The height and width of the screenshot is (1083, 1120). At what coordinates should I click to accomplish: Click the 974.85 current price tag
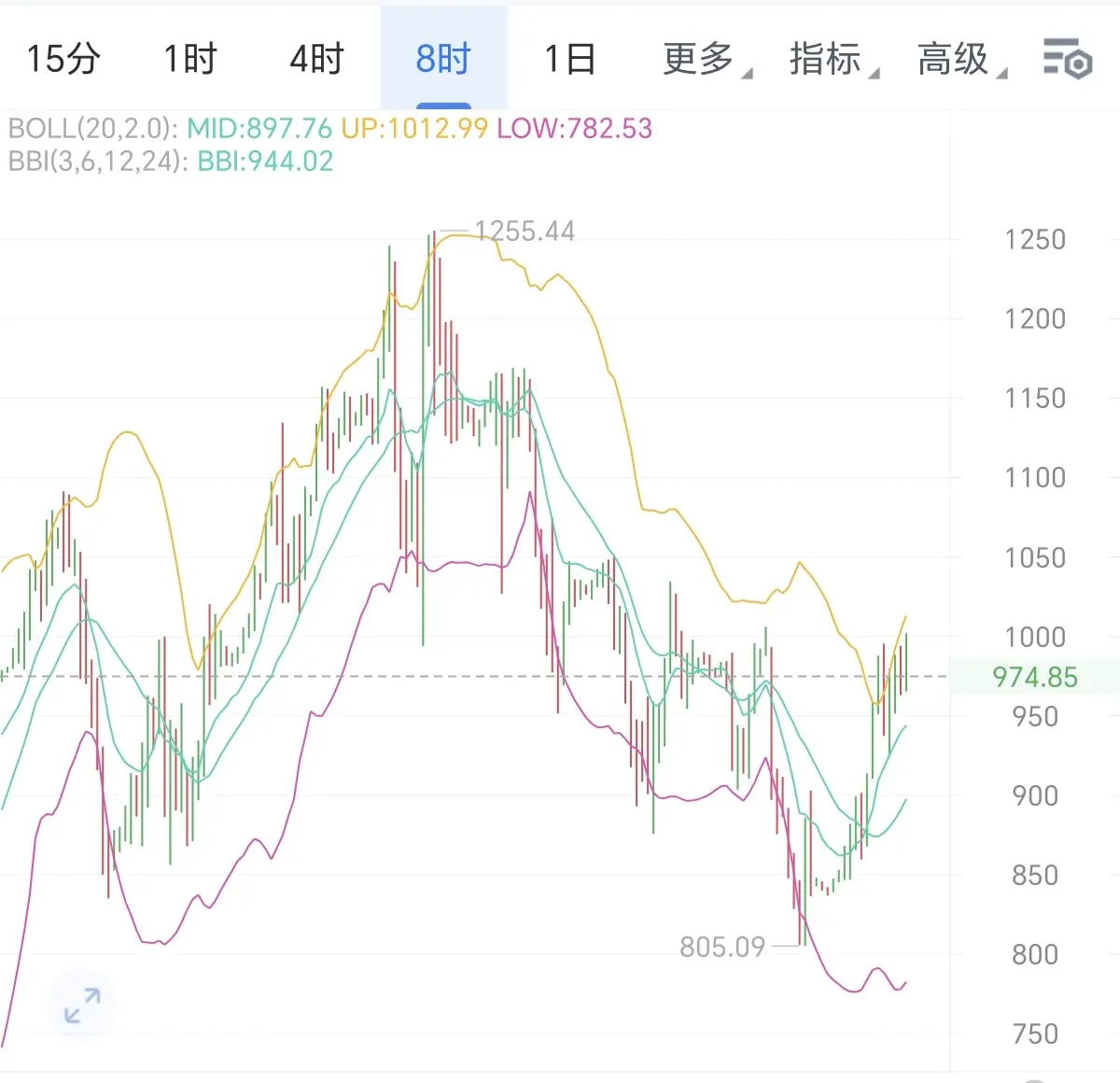1035,677
